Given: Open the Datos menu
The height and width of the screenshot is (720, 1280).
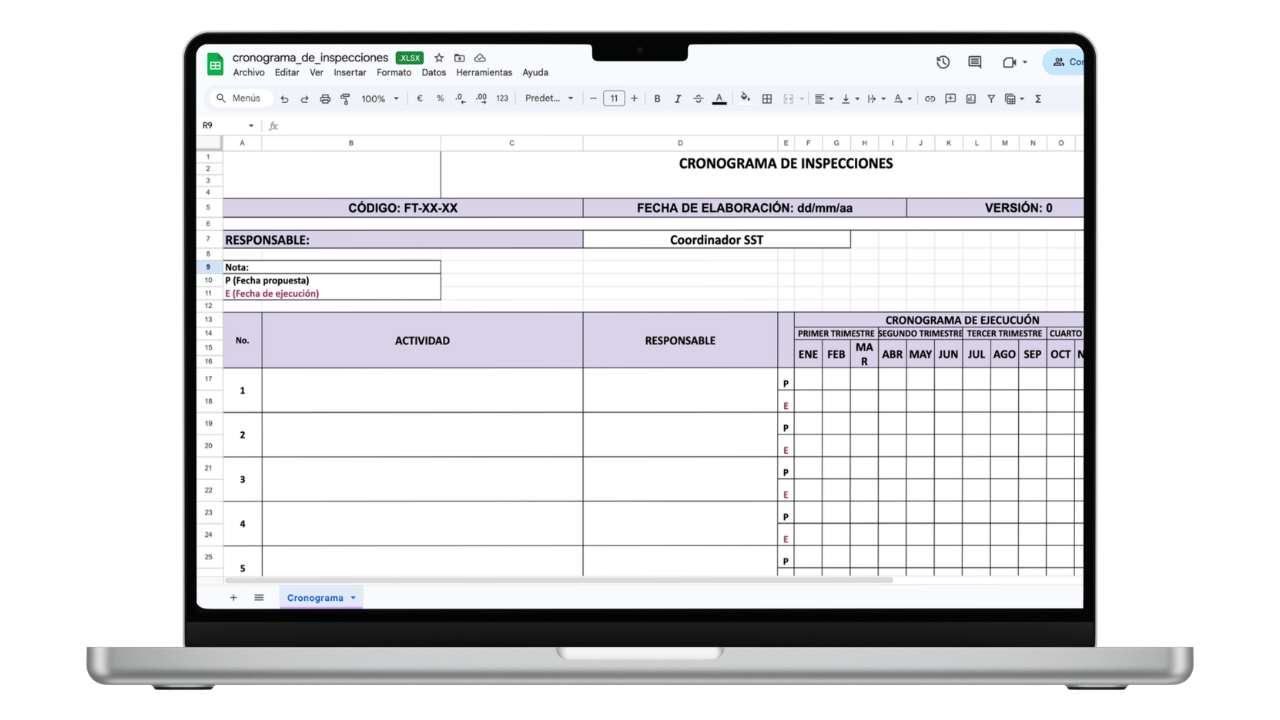Looking at the screenshot, I should click(433, 72).
